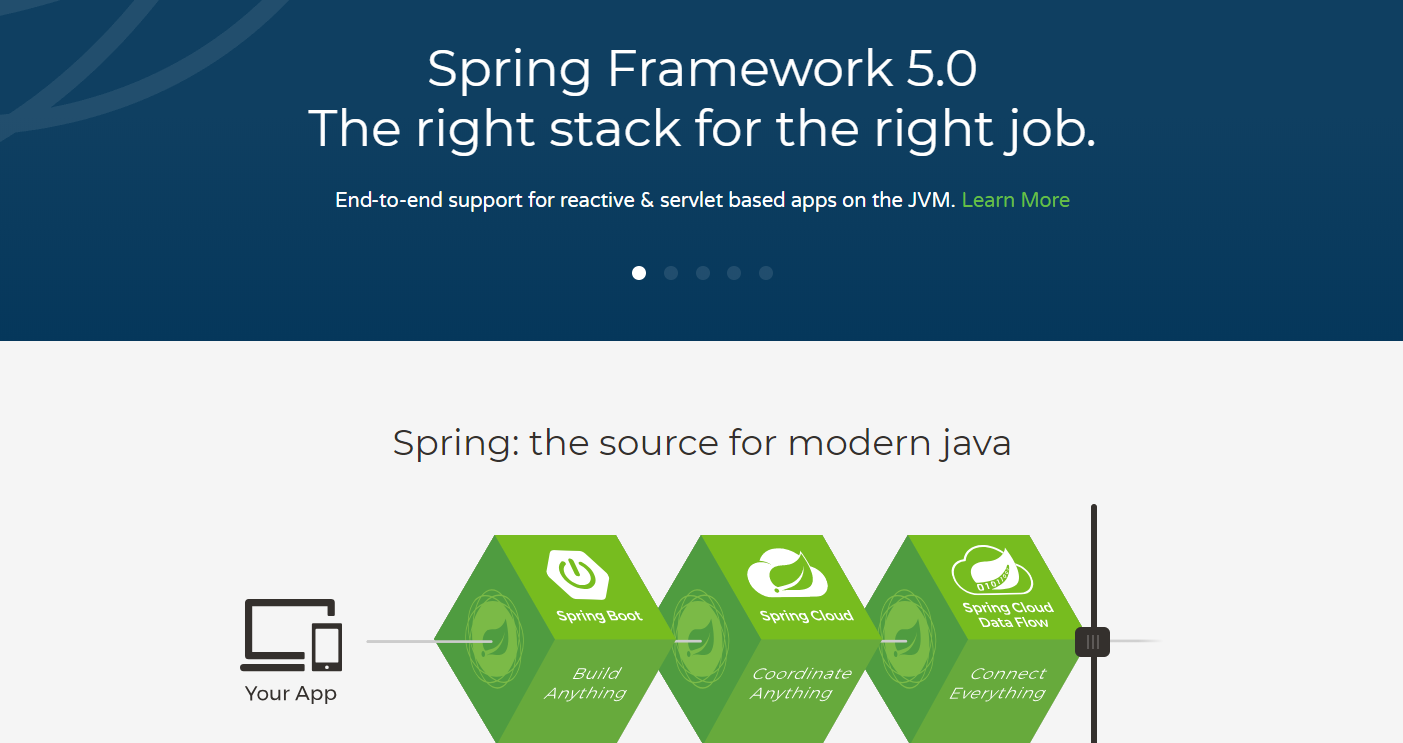Click the Spring Framework 5.0 headline
This screenshot has width=1403, height=743.
pyautogui.click(x=702, y=68)
